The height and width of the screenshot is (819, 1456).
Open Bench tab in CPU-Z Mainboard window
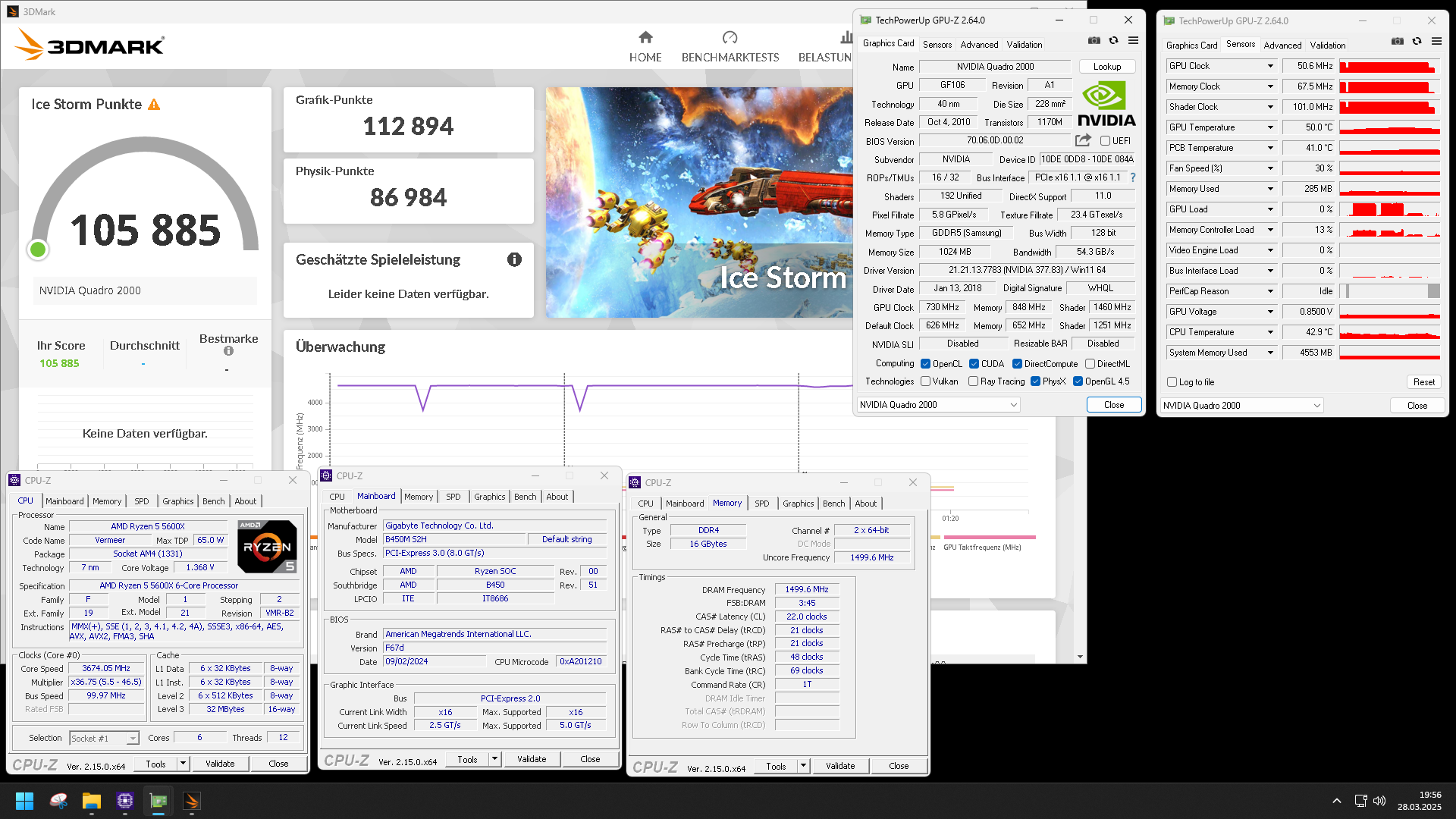(x=525, y=497)
